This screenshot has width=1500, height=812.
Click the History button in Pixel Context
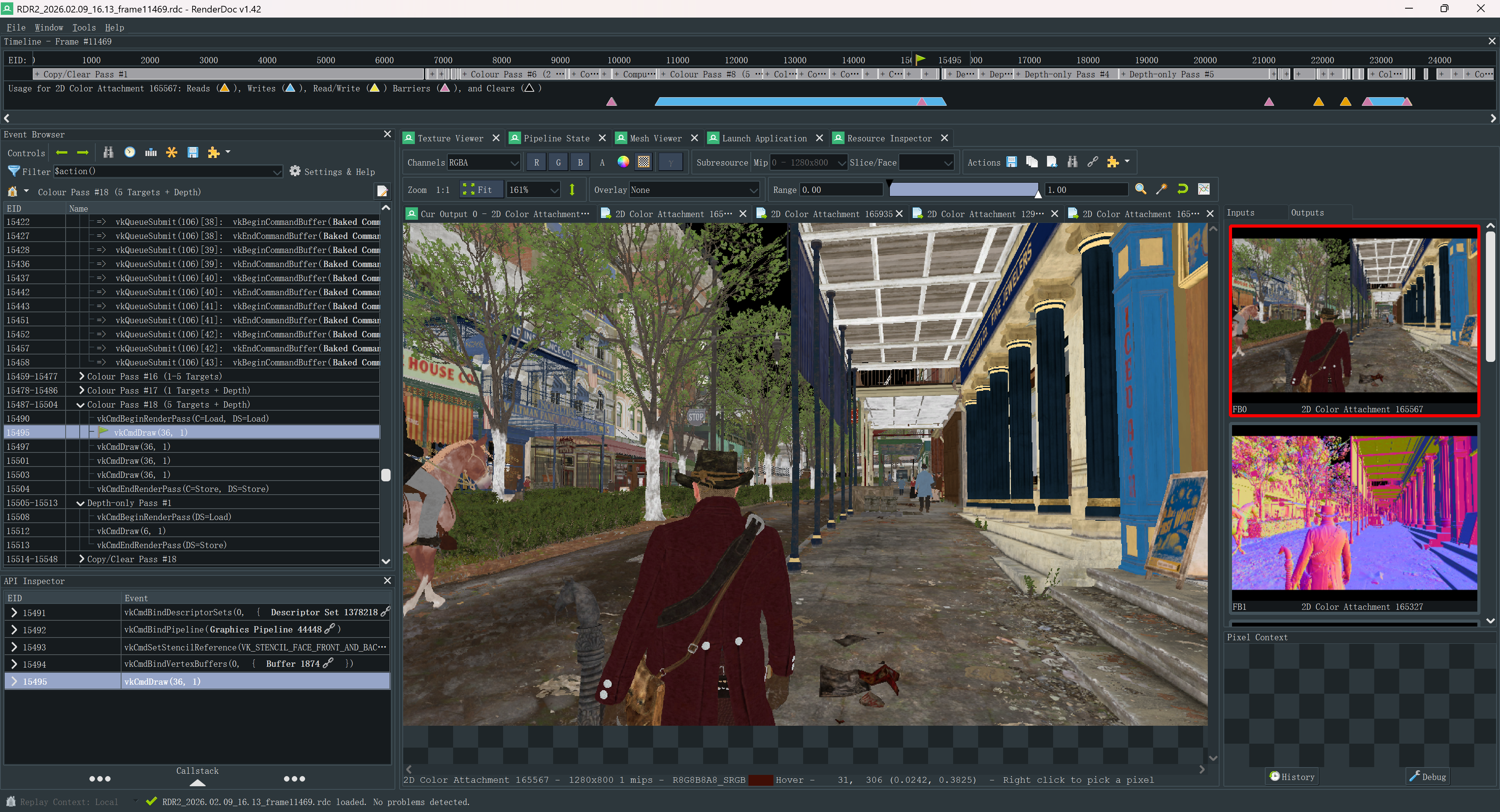[x=1291, y=776]
